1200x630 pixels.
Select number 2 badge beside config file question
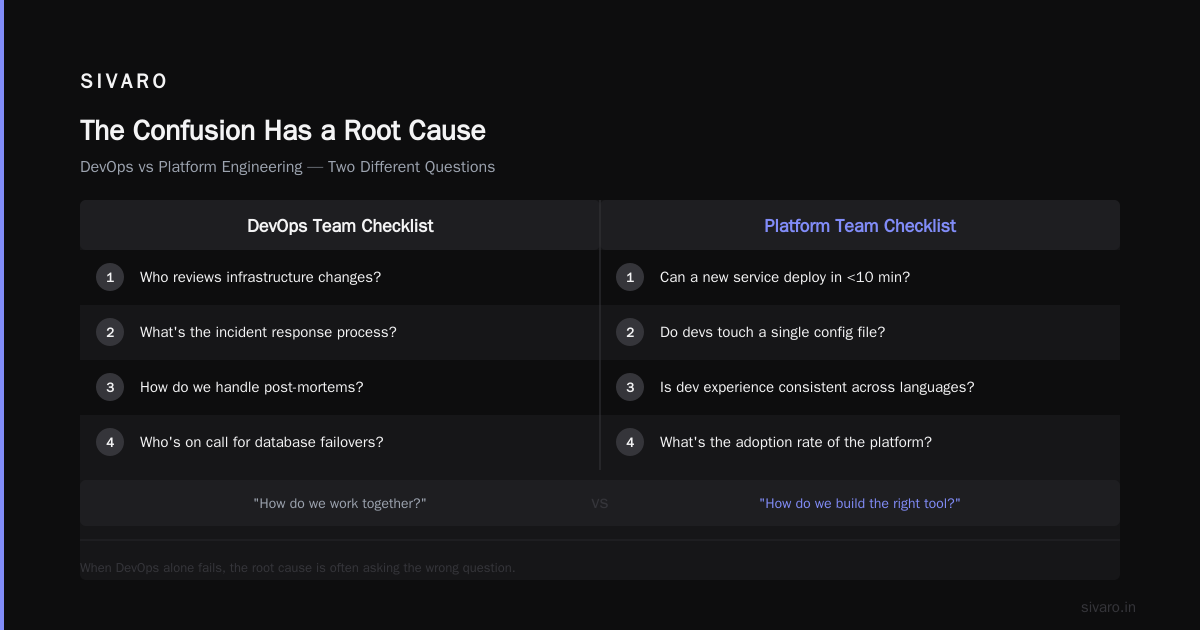point(630,332)
